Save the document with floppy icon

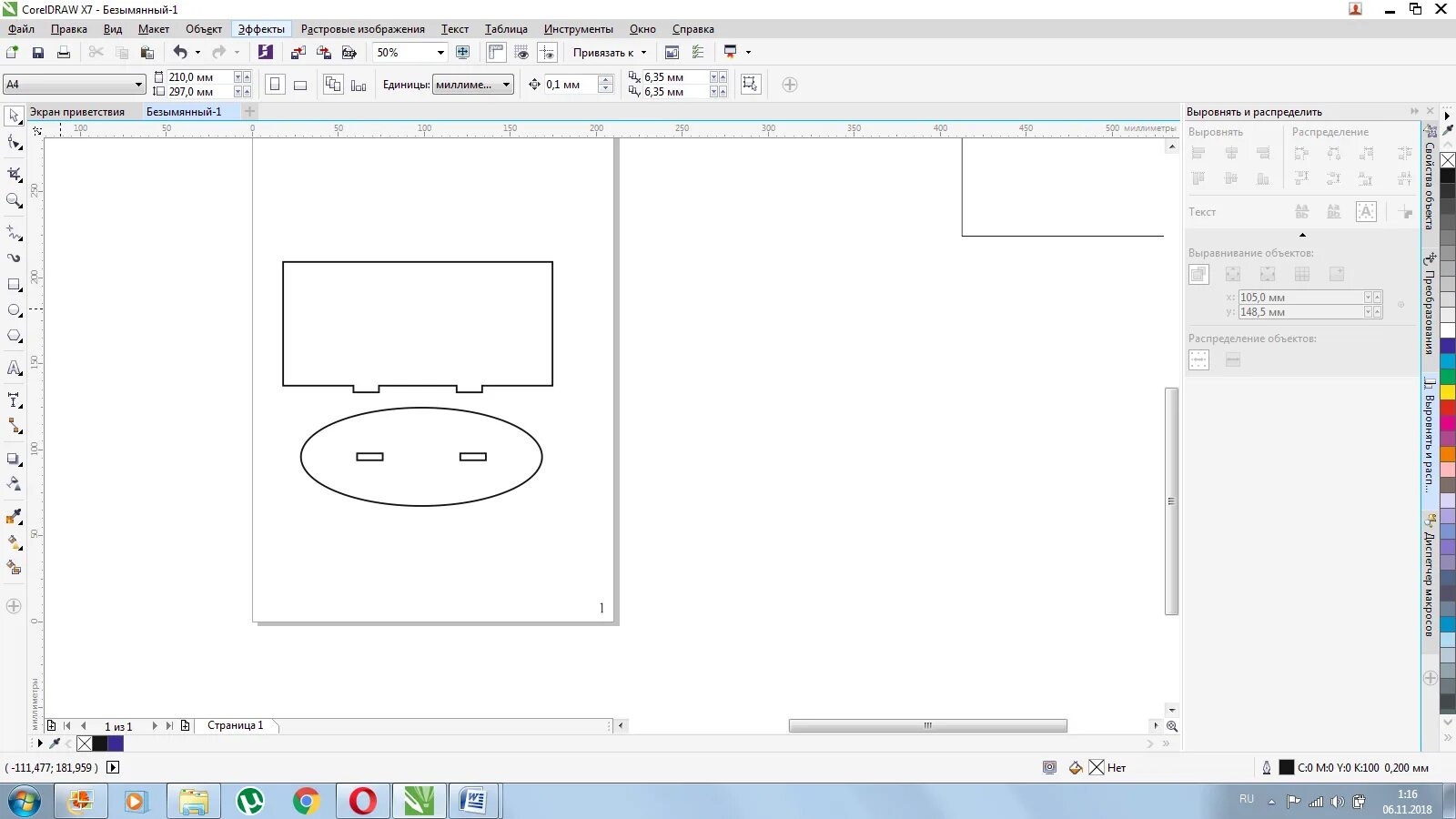[38, 53]
